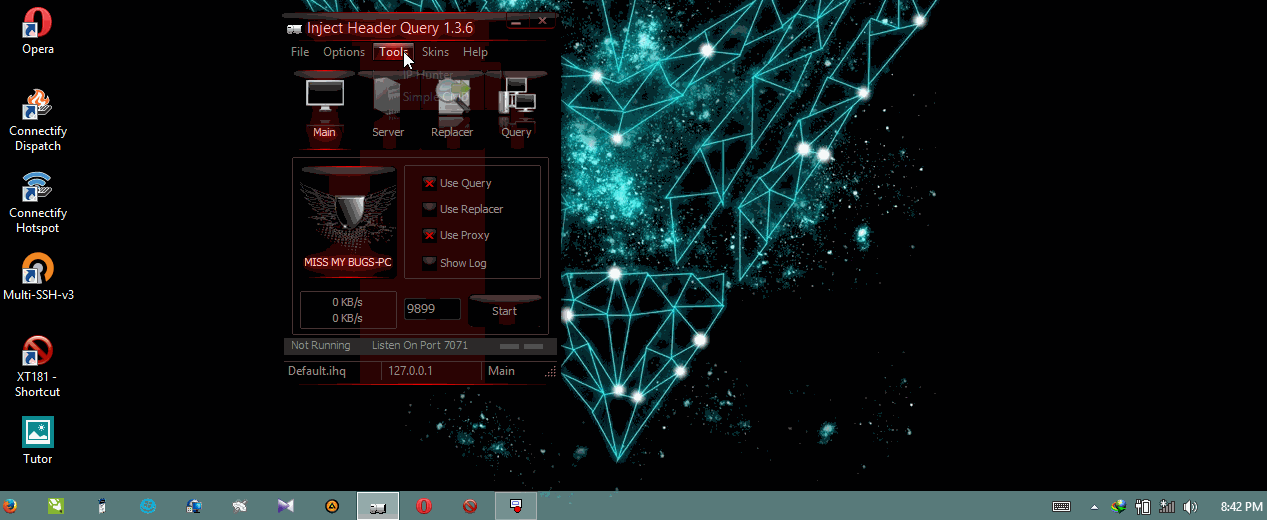Switch to Inject Header Query taskbar button
This screenshot has height=520, width=1267.
(378, 506)
